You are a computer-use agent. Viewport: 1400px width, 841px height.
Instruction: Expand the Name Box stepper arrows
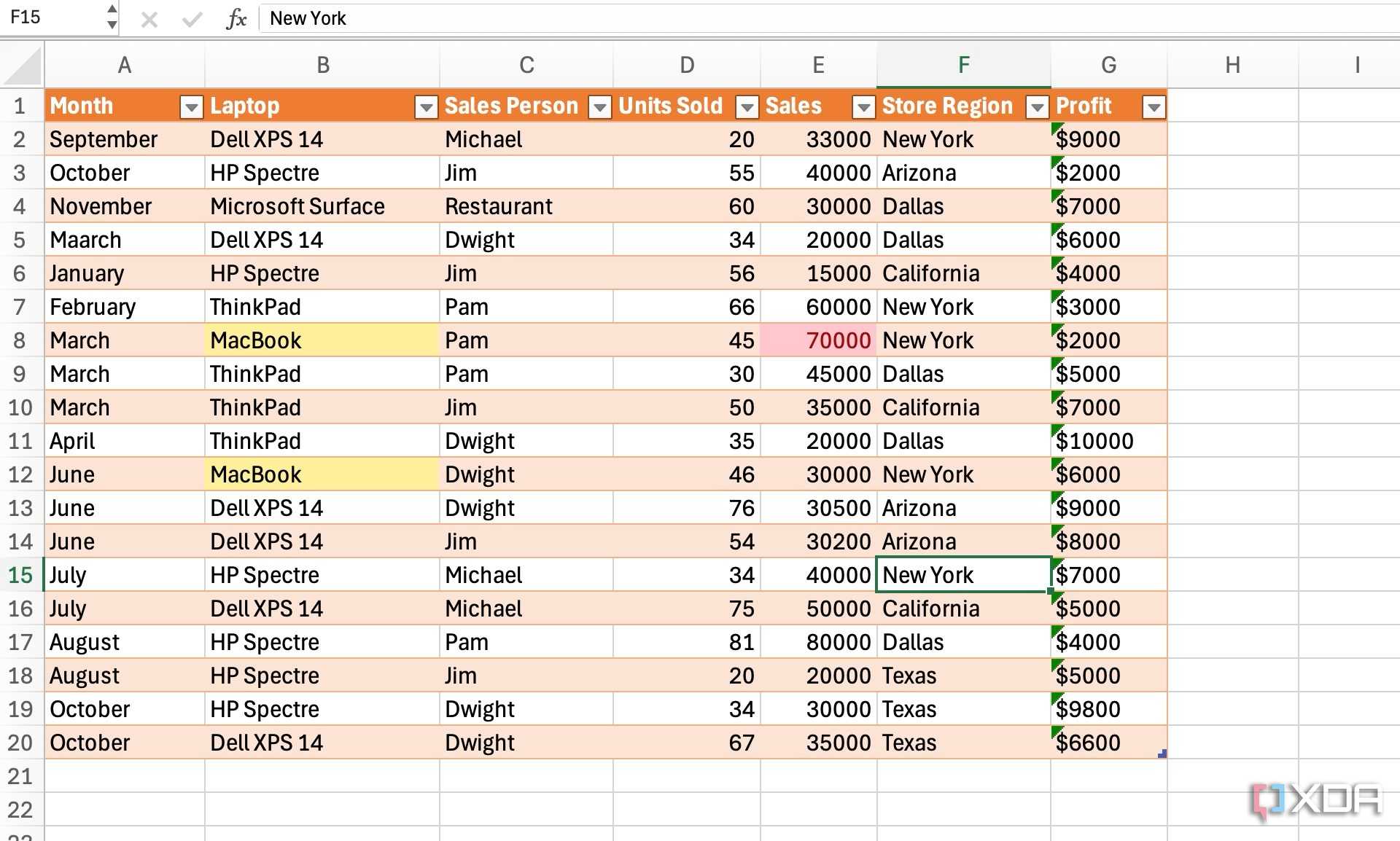click(112, 17)
